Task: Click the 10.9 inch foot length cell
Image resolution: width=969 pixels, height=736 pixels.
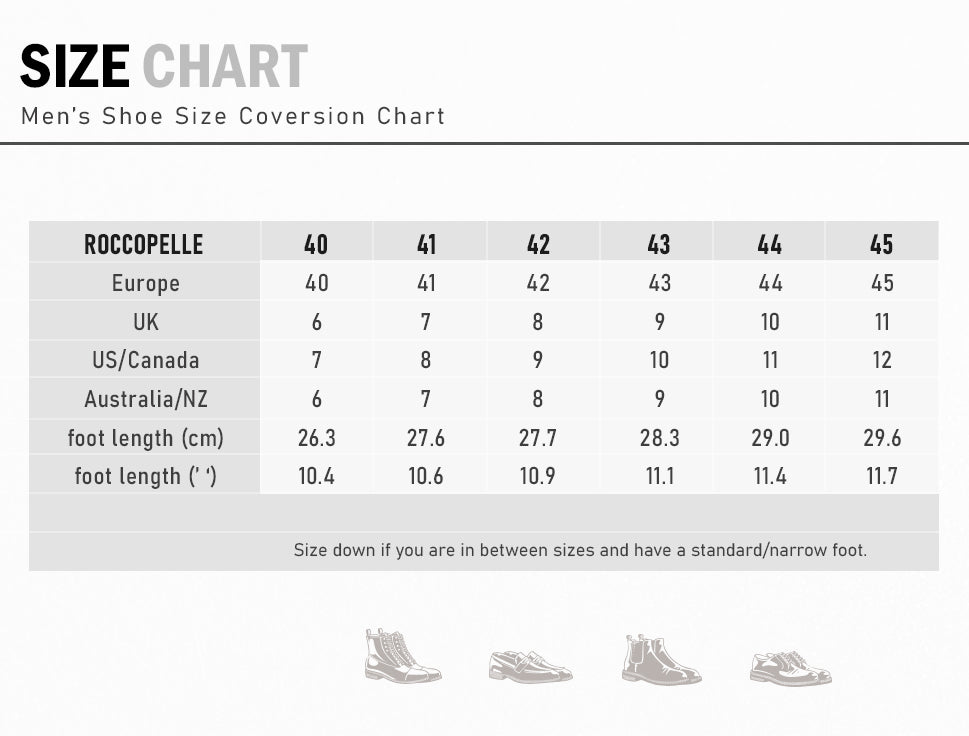Action: [x=538, y=476]
